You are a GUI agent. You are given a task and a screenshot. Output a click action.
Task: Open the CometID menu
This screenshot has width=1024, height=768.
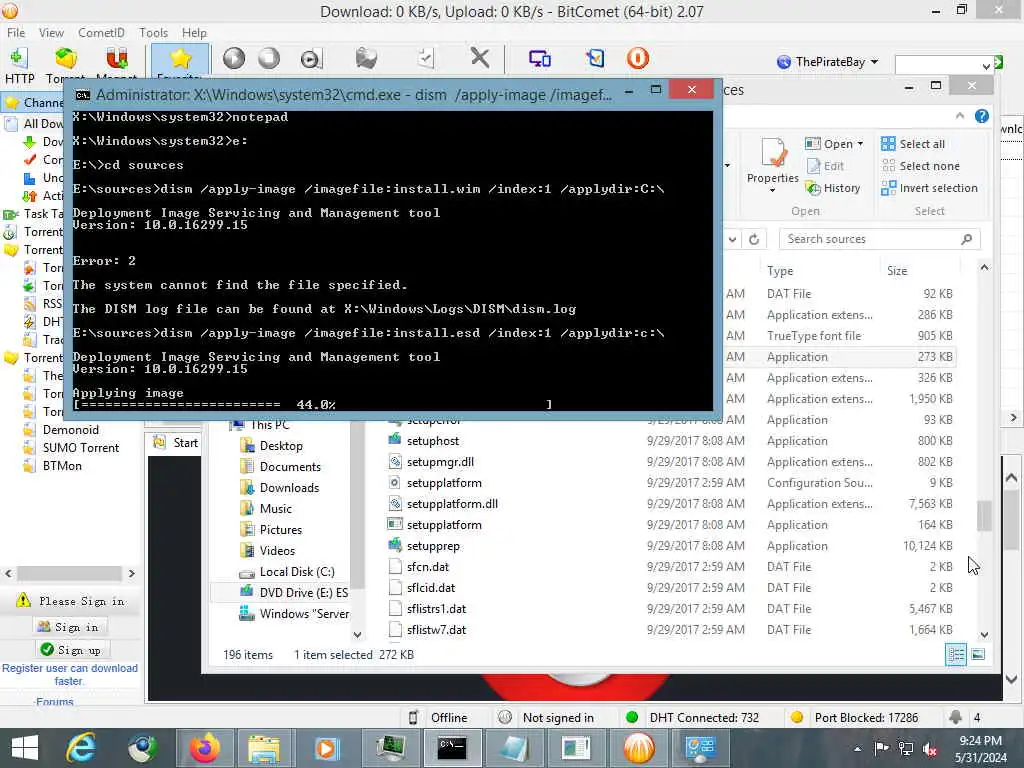click(101, 33)
